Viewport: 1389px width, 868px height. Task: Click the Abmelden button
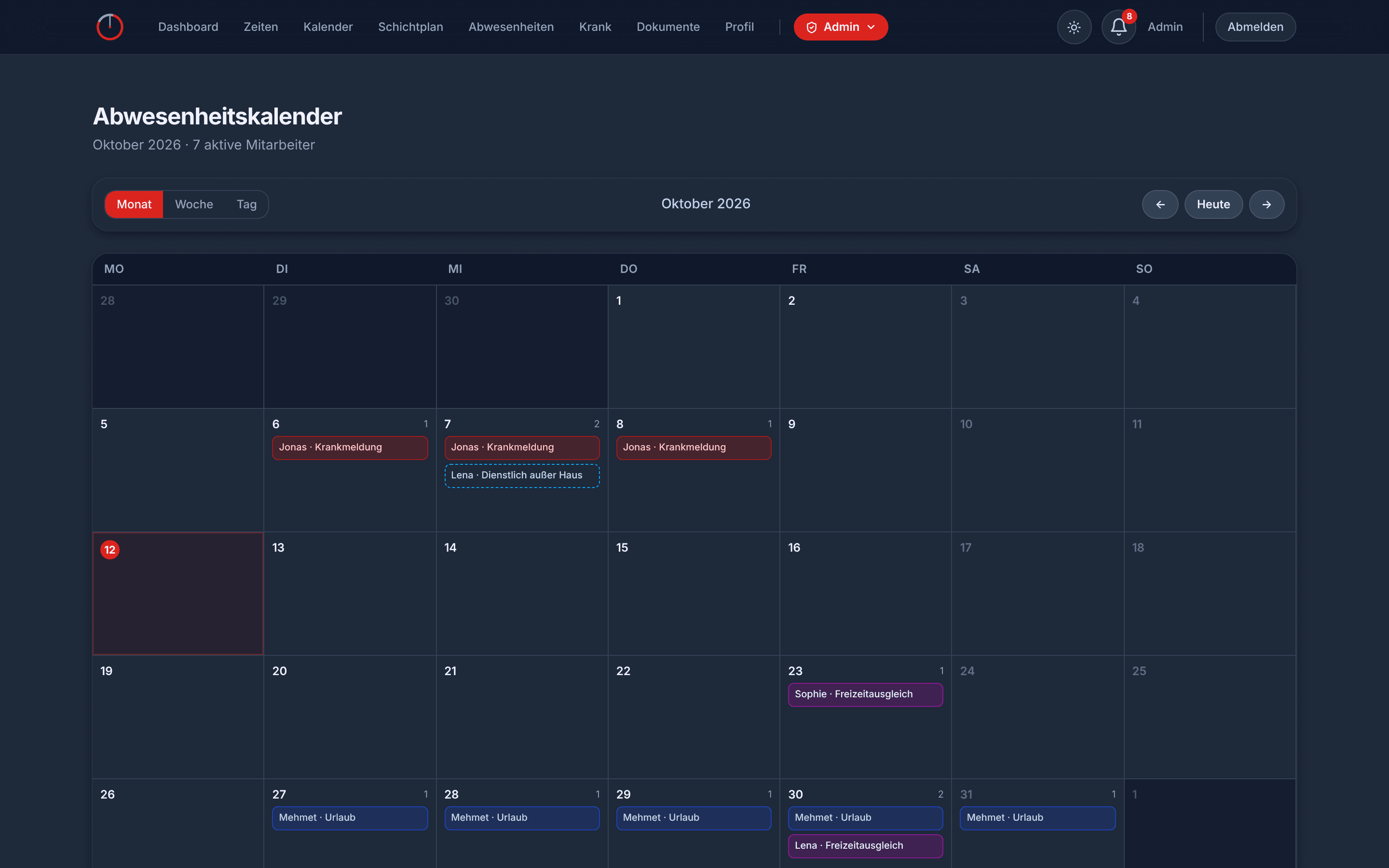pos(1255,27)
